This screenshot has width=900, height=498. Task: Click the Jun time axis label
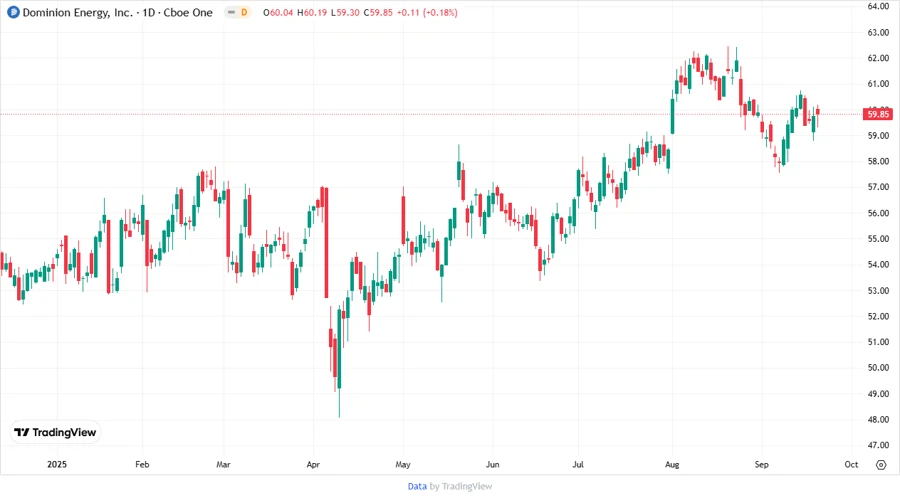click(x=492, y=465)
